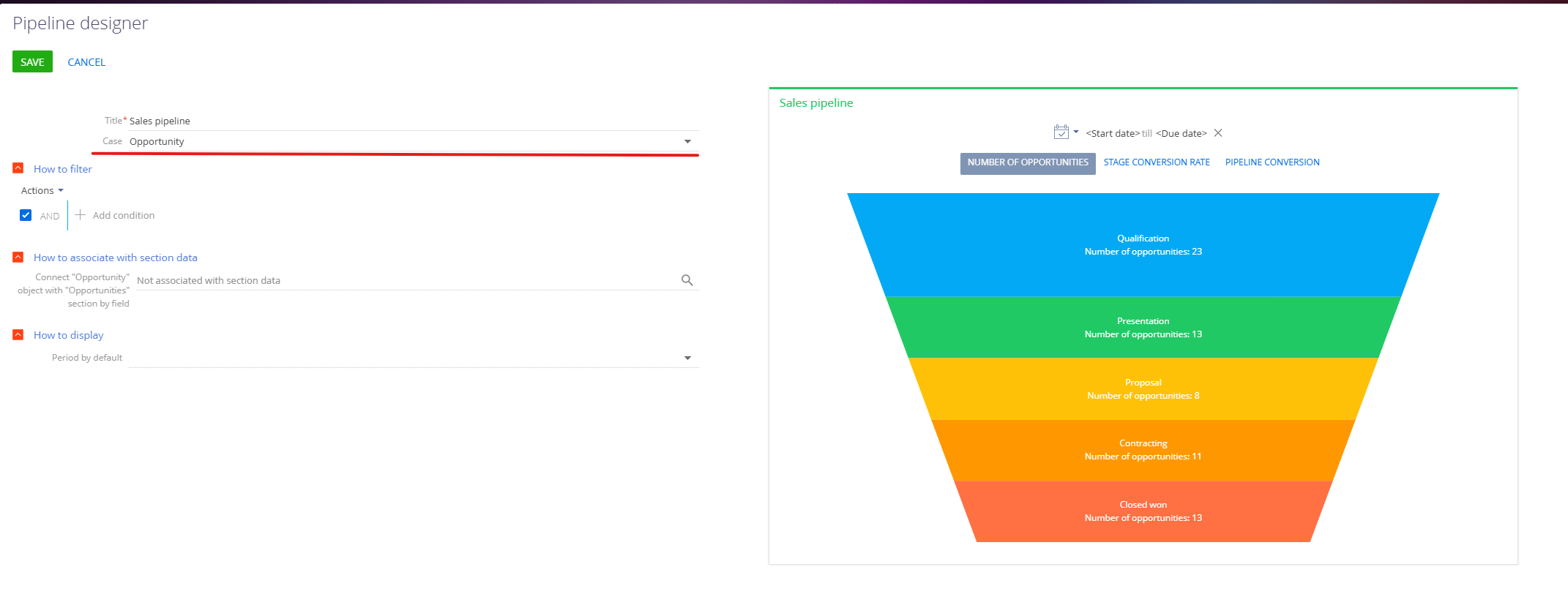Collapse the How to filter section icon
1568x616 pixels.
coord(18,168)
